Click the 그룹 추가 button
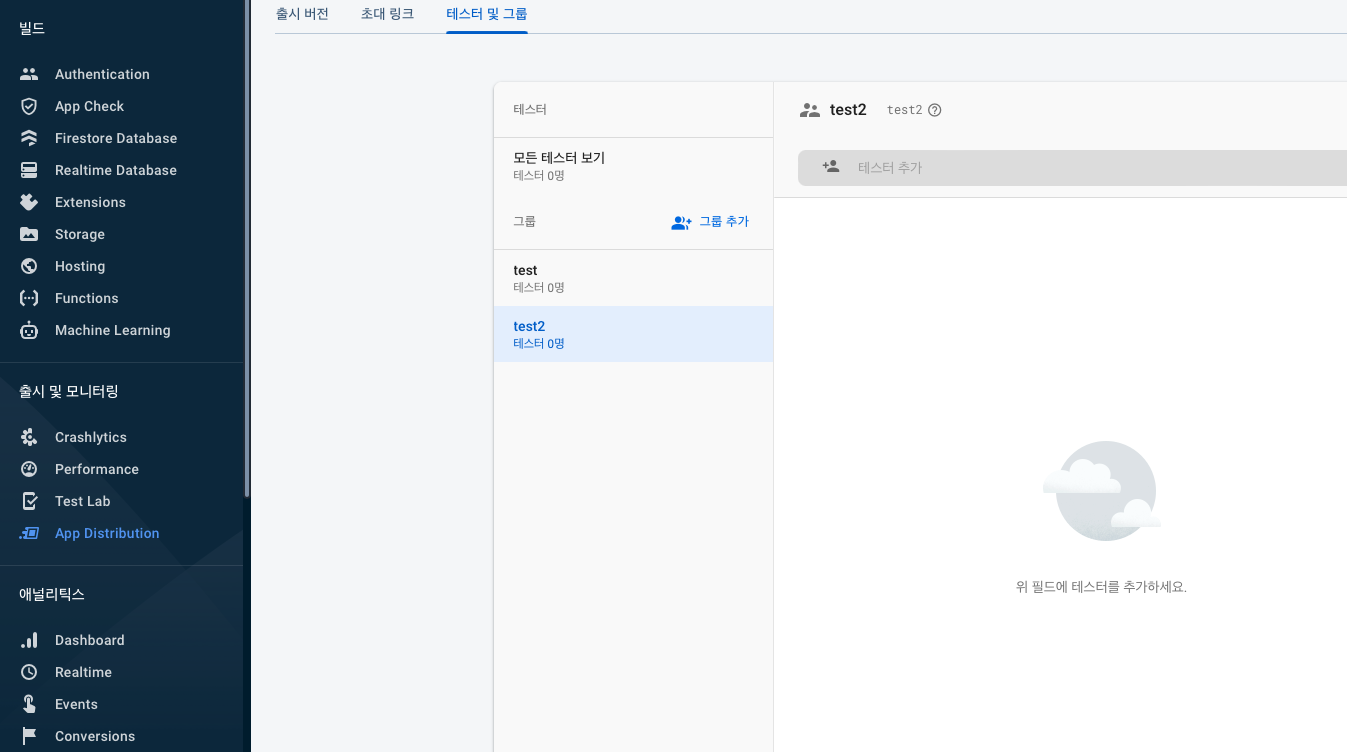Image resolution: width=1347 pixels, height=752 pixels. tap(710, 222)
